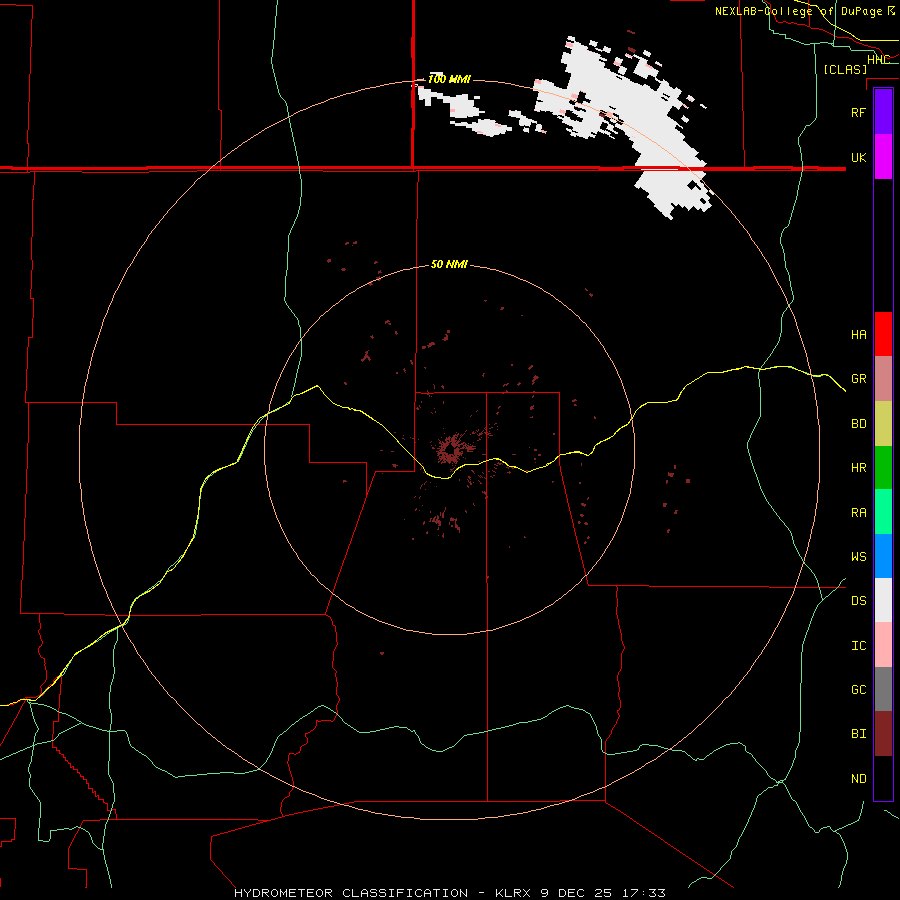The image size is (900, 900).
Task: Click the HHC product label
Action: (878, 59)
